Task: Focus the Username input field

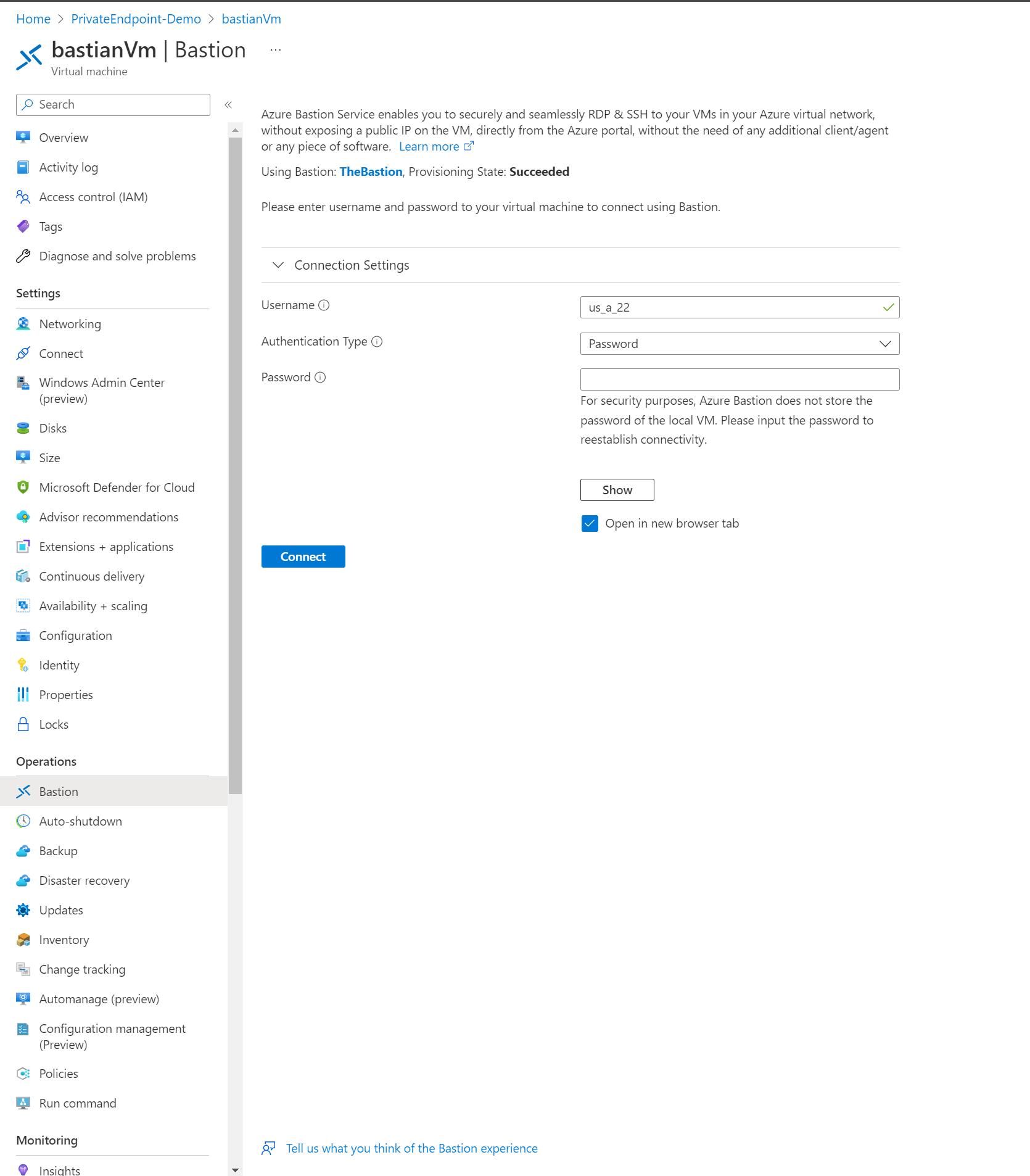Action: tap(740, 307)
